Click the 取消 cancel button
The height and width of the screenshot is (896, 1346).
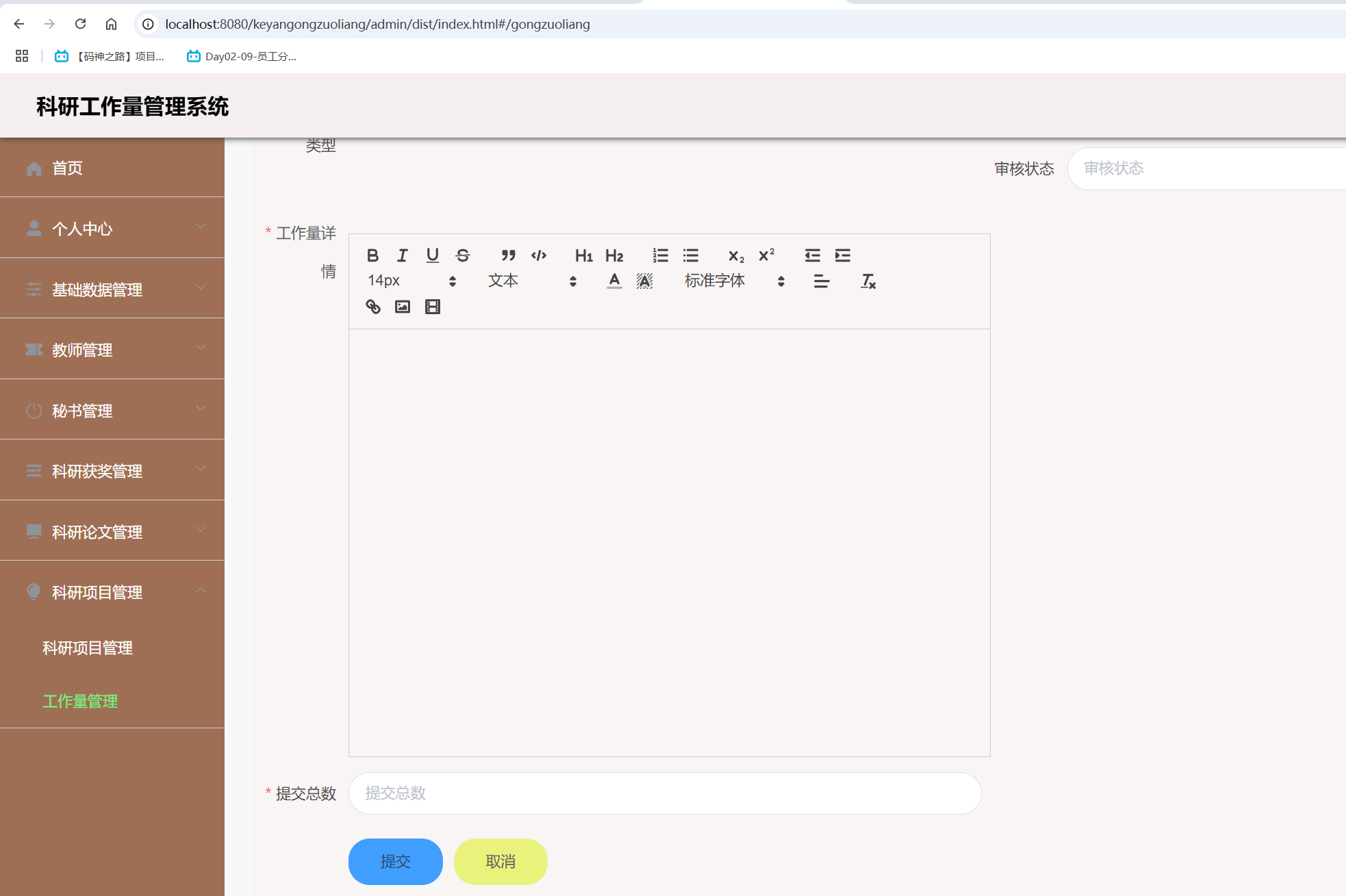pos(500,861)
